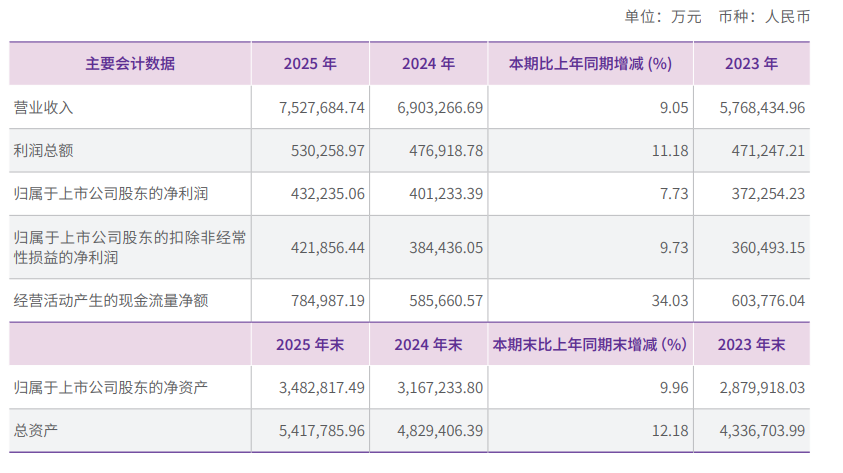843x473 pixels.
Task: Select the 2023 年 column header
Action: (x=751, y=64)
